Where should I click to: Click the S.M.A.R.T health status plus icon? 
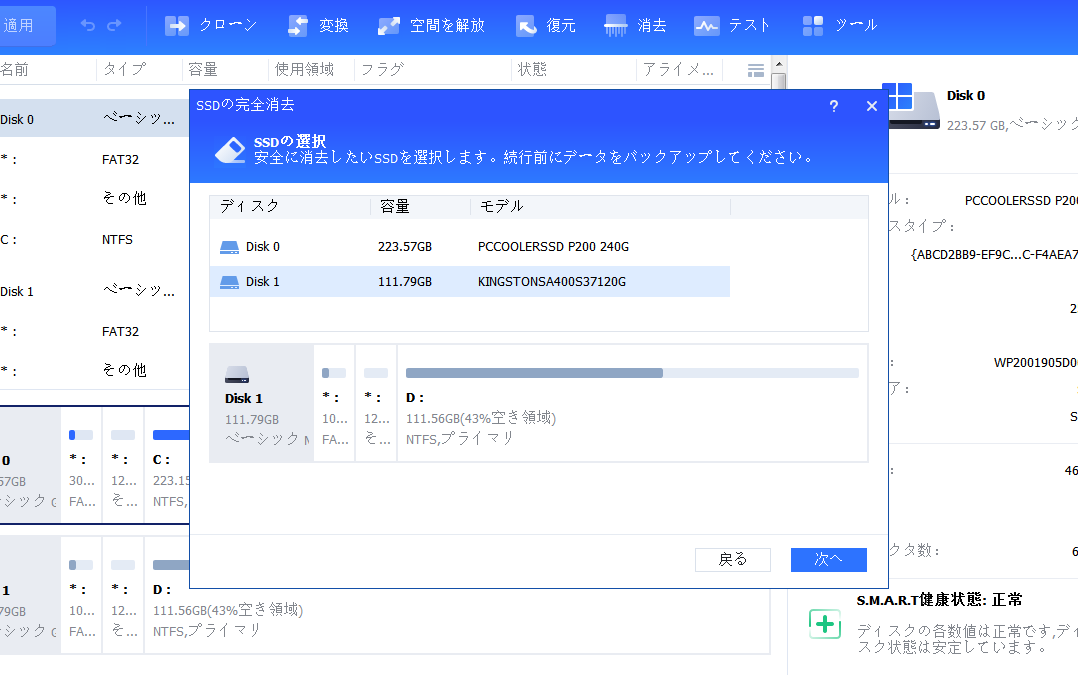pyautogui.click(x=824, y=624)
